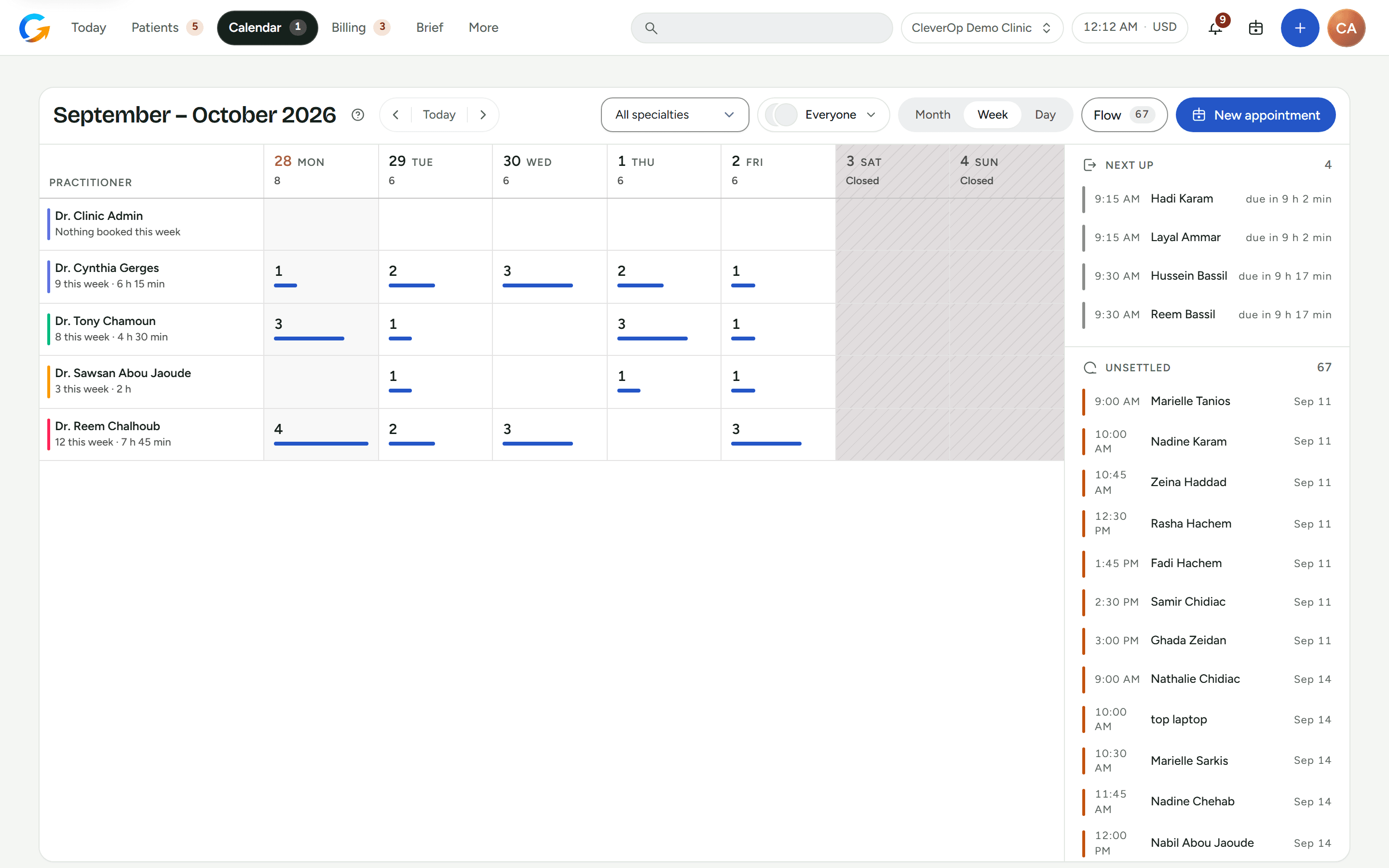This screenshot has height=868, width=1389.
Task: Open Dr. Tony Chamoun Thursday cell
Action: tap(664, 329)
